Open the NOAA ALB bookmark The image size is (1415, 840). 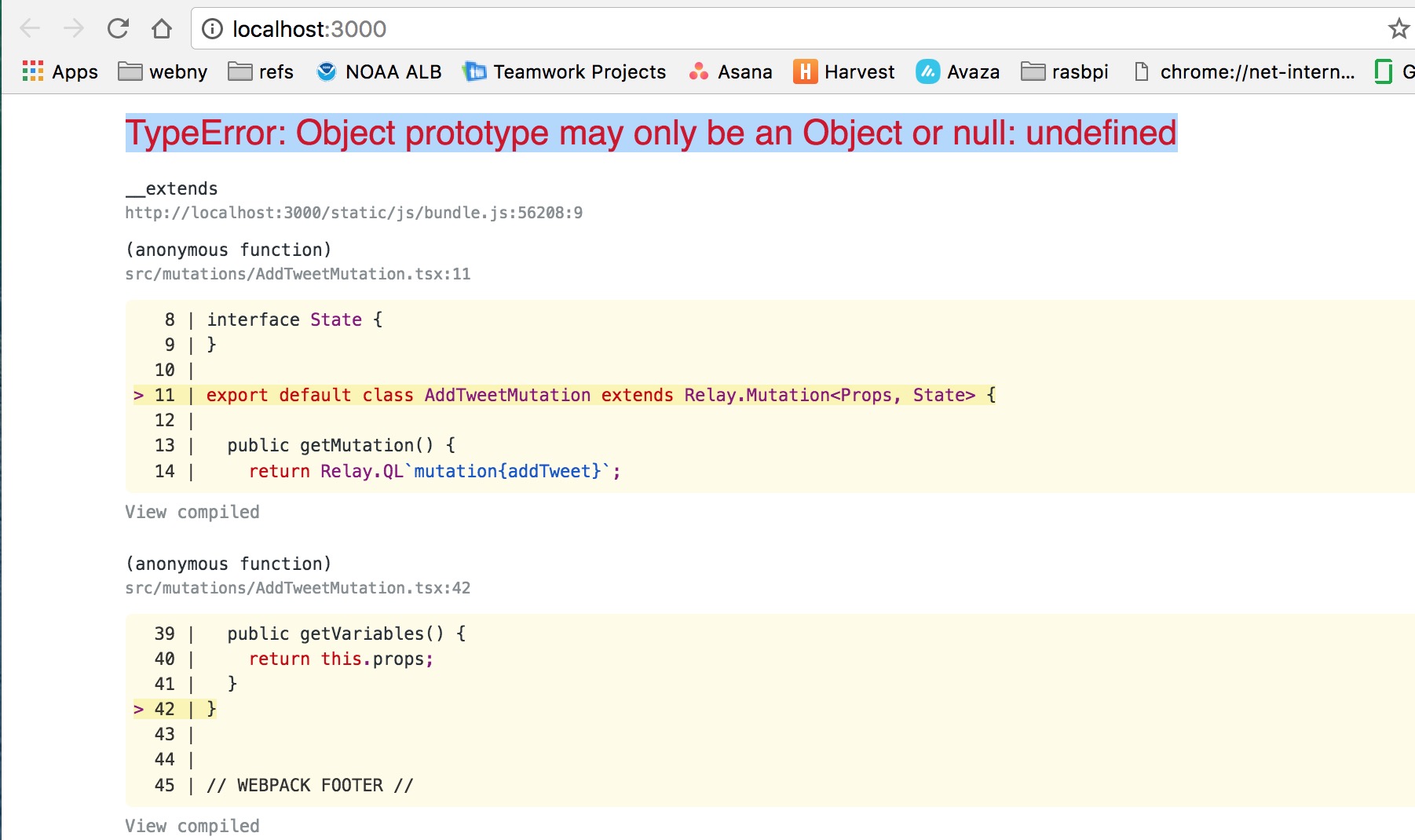point(378,71)
